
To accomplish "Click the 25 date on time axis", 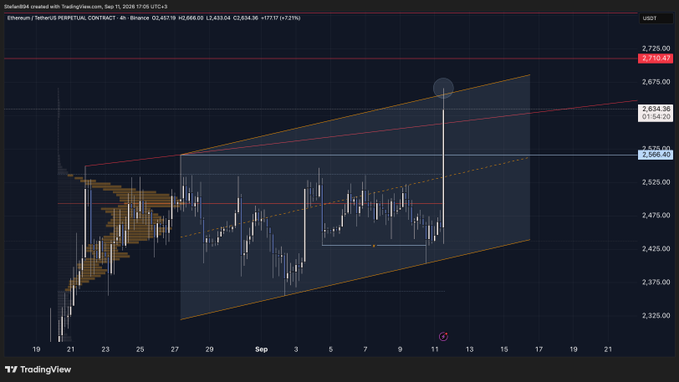I will tap(140, 349).
